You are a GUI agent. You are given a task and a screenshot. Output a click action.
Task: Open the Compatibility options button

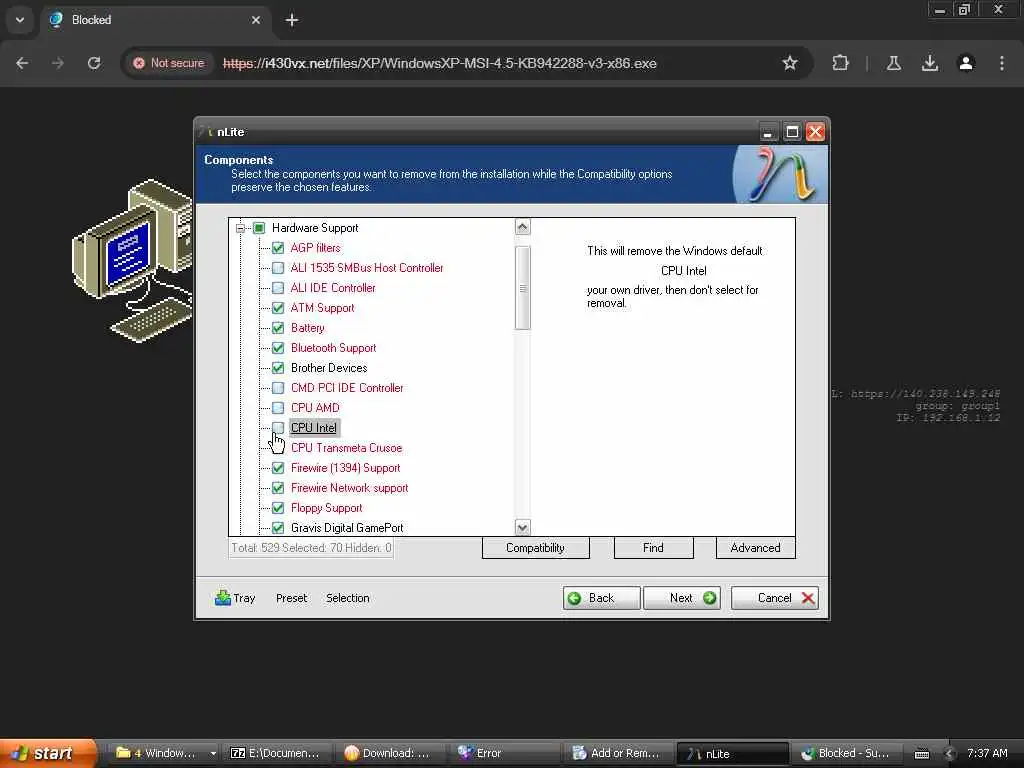(536, 548)
